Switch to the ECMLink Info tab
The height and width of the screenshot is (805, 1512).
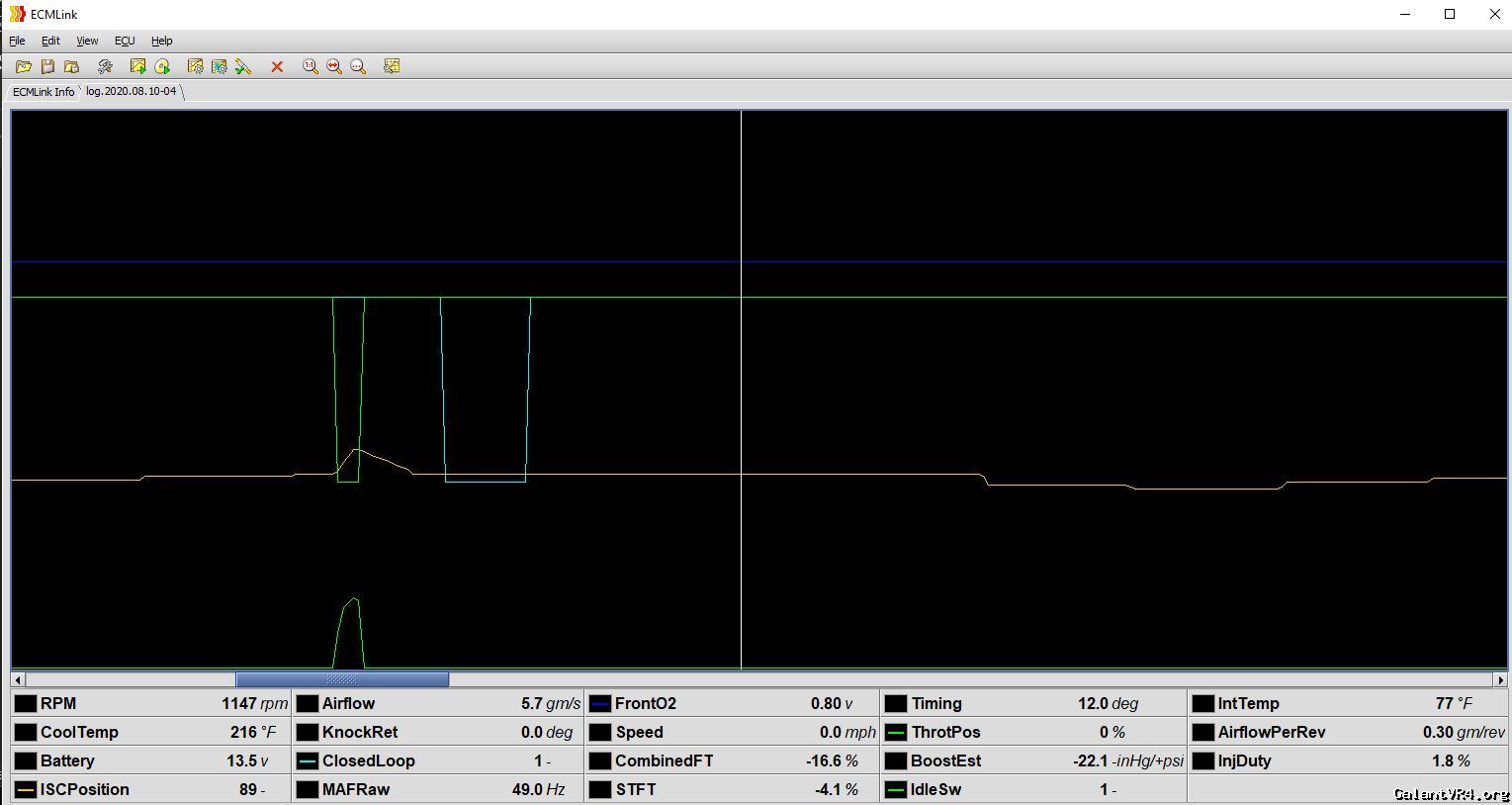click(43, 92)
